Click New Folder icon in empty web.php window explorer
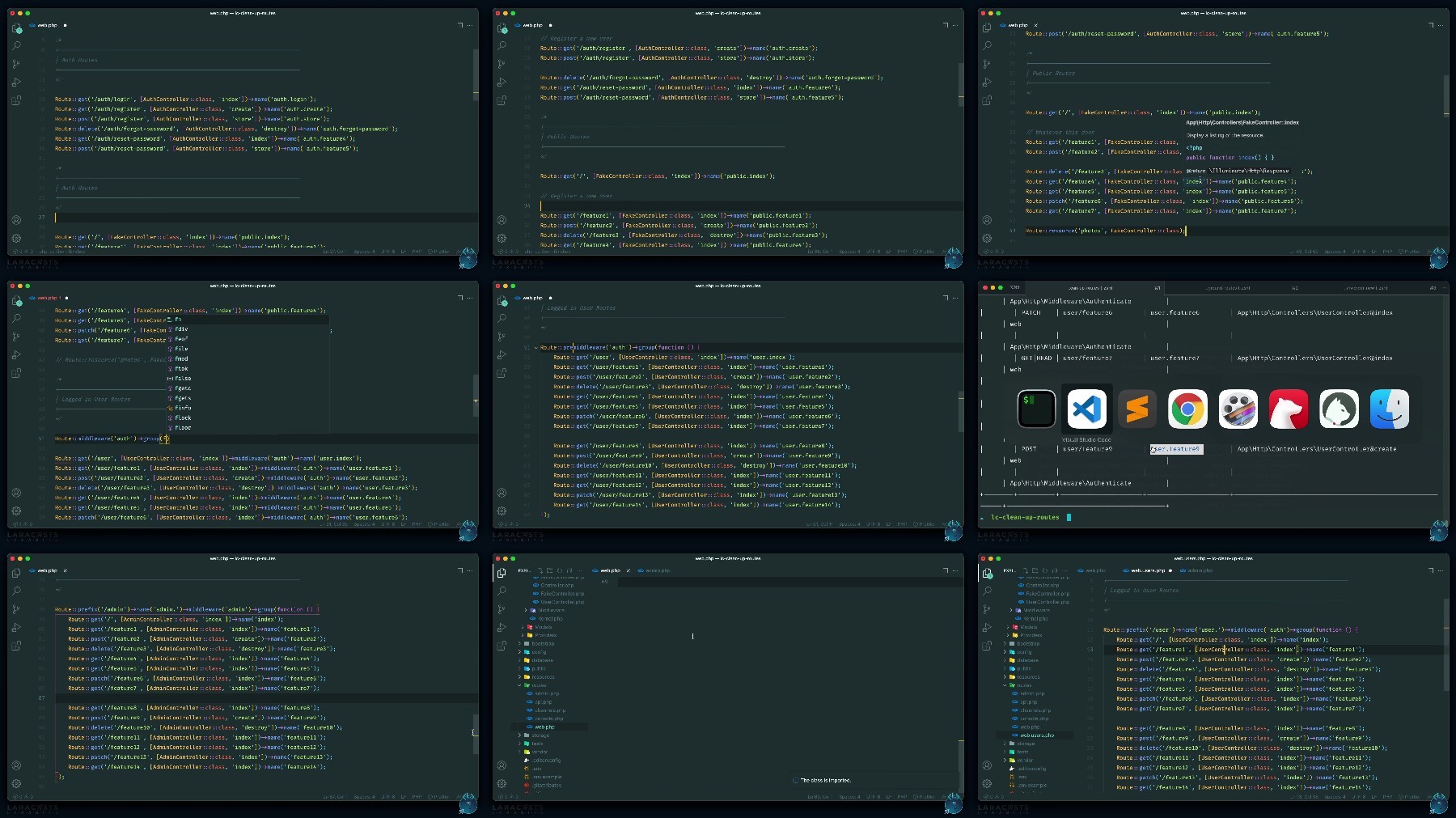 tap(550, 570)
